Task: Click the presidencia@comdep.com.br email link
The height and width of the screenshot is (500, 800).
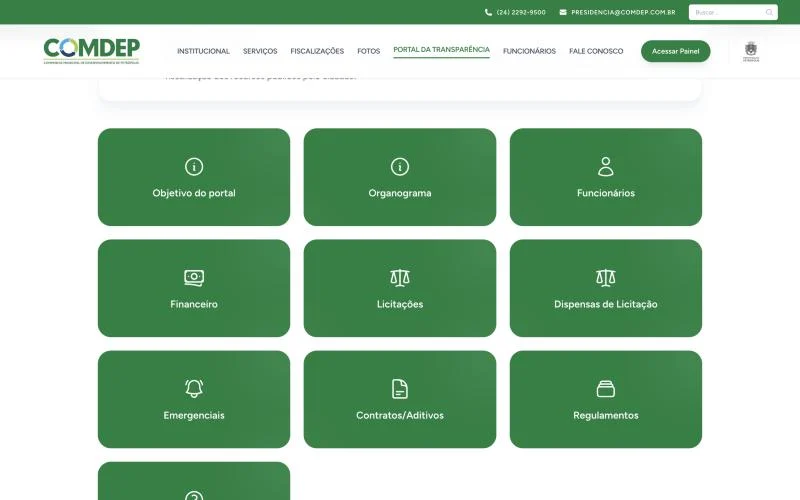Action: click(x=623, y=12)
